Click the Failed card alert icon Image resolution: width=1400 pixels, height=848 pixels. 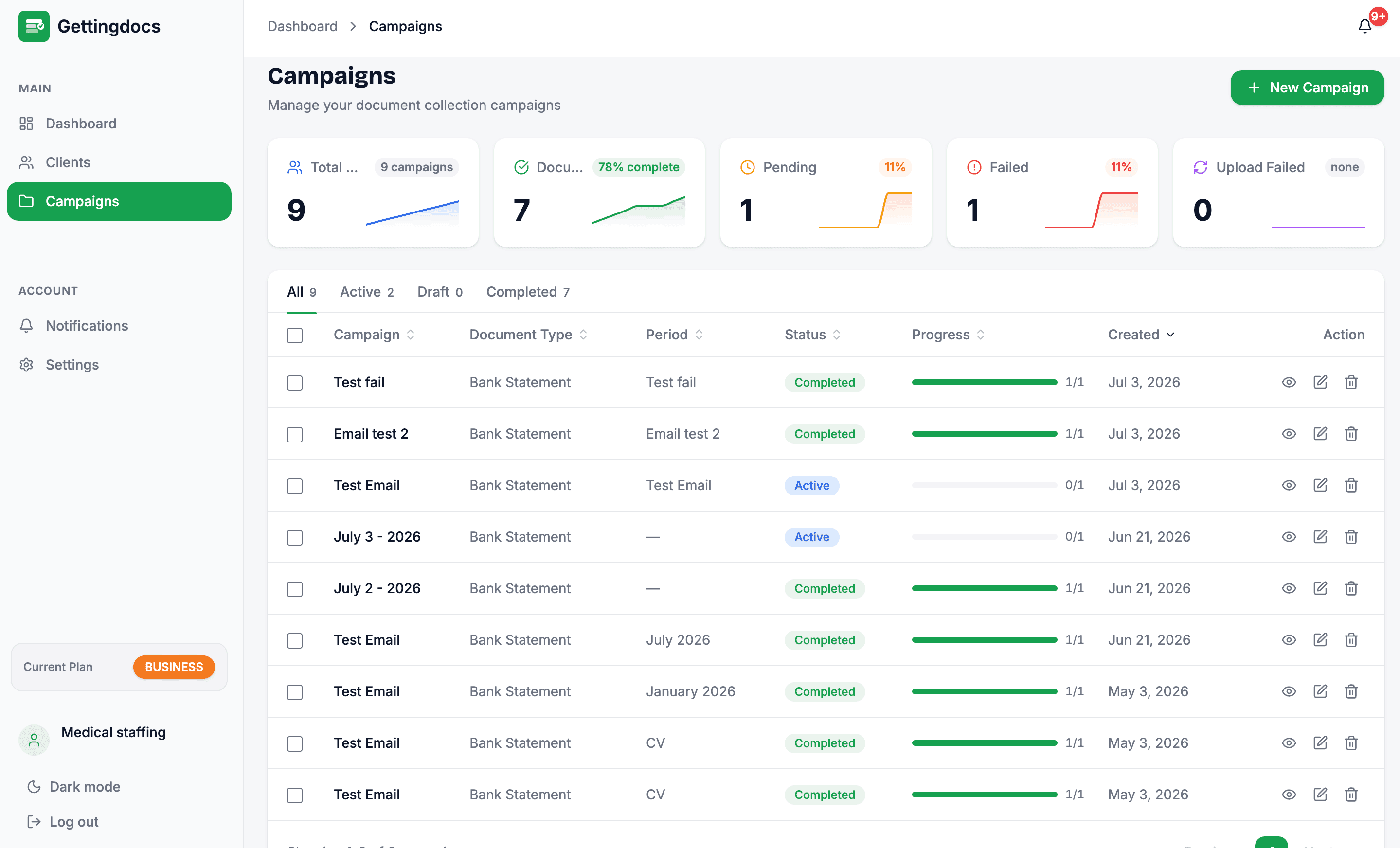(974, 167)
